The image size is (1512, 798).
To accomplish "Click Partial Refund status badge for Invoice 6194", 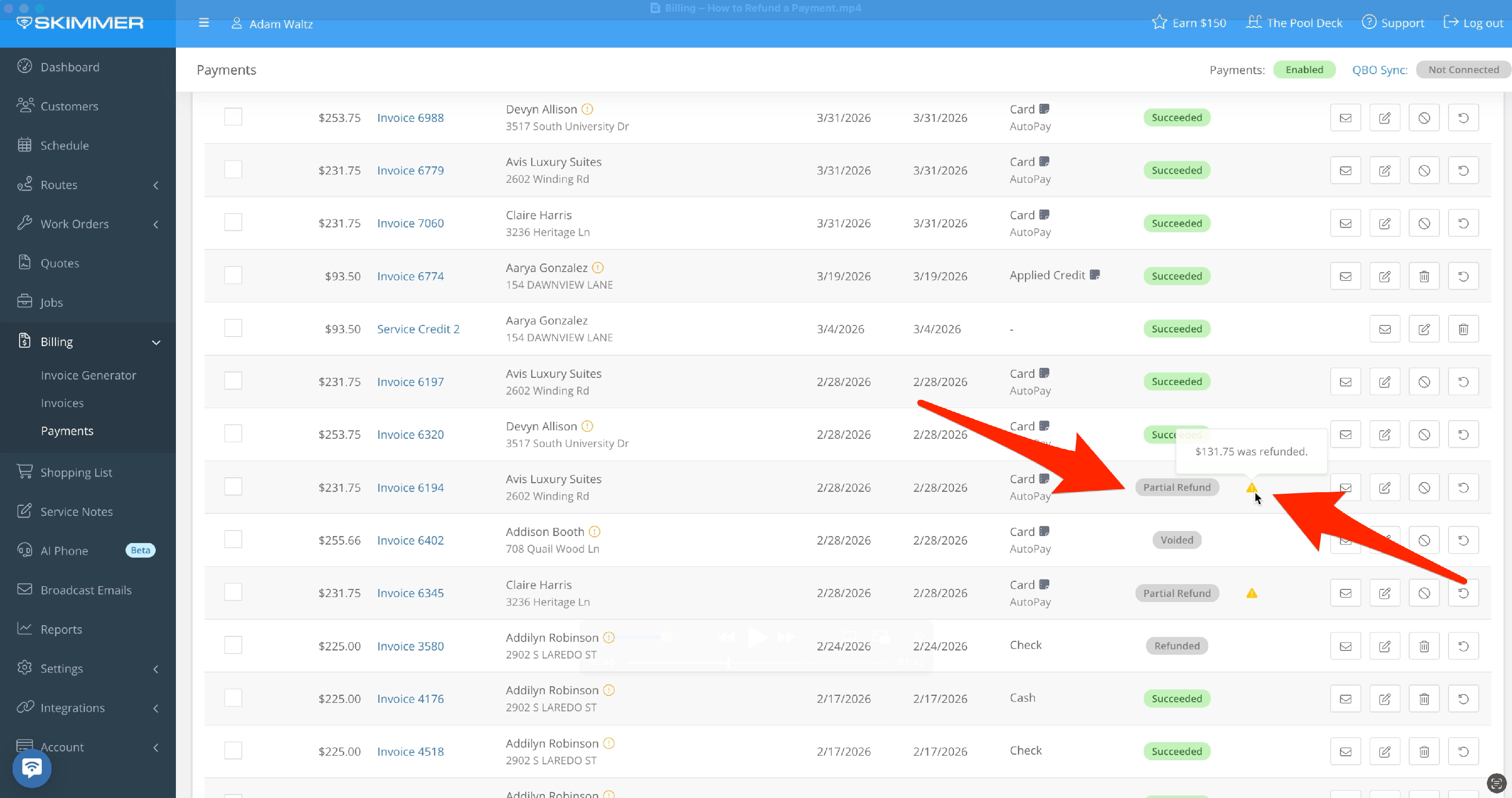I will (1176, 487).
